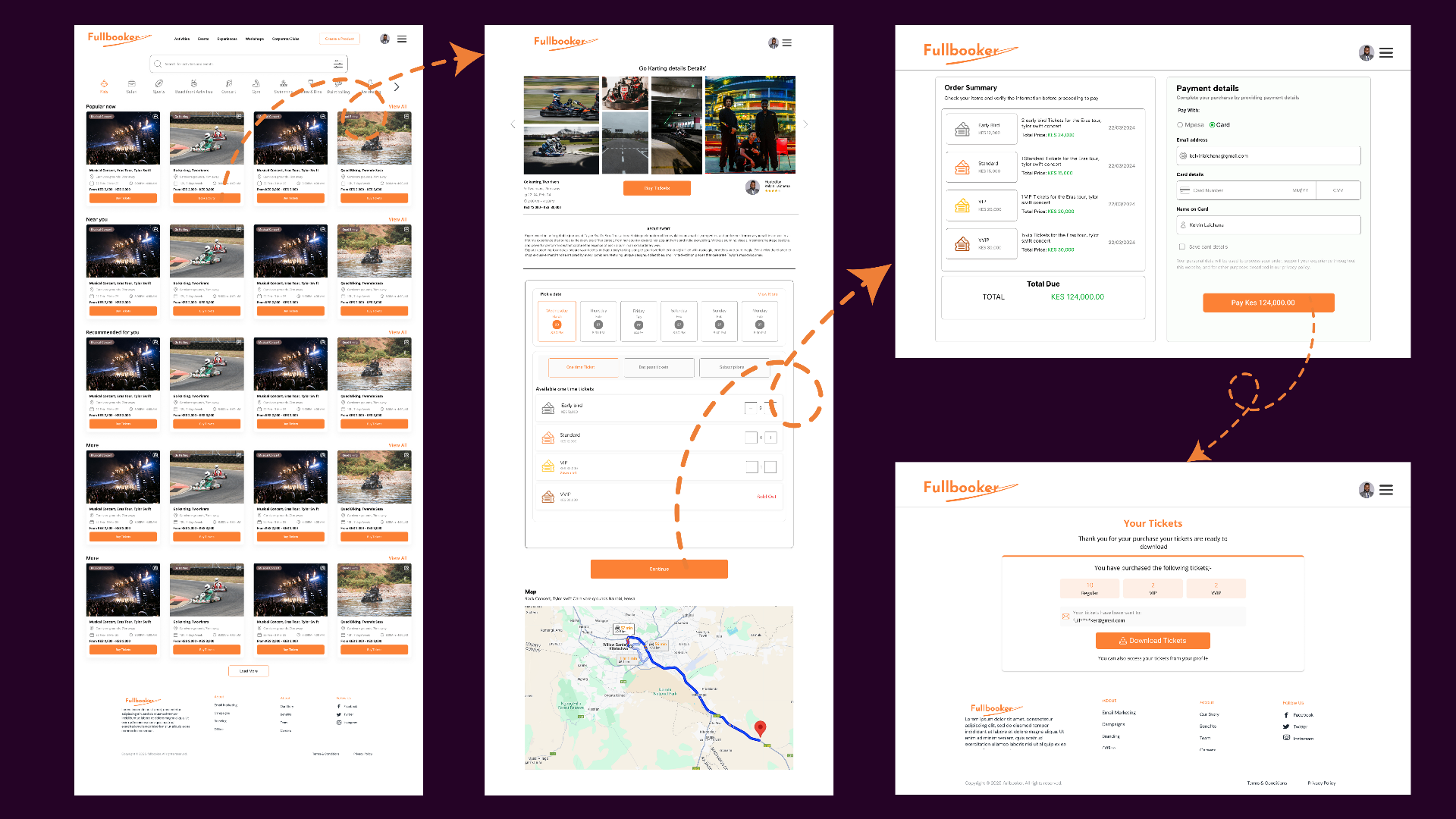Select the Card payment radio button
The width and height of the screenshot is (1456, 819).
point(1212,125)
